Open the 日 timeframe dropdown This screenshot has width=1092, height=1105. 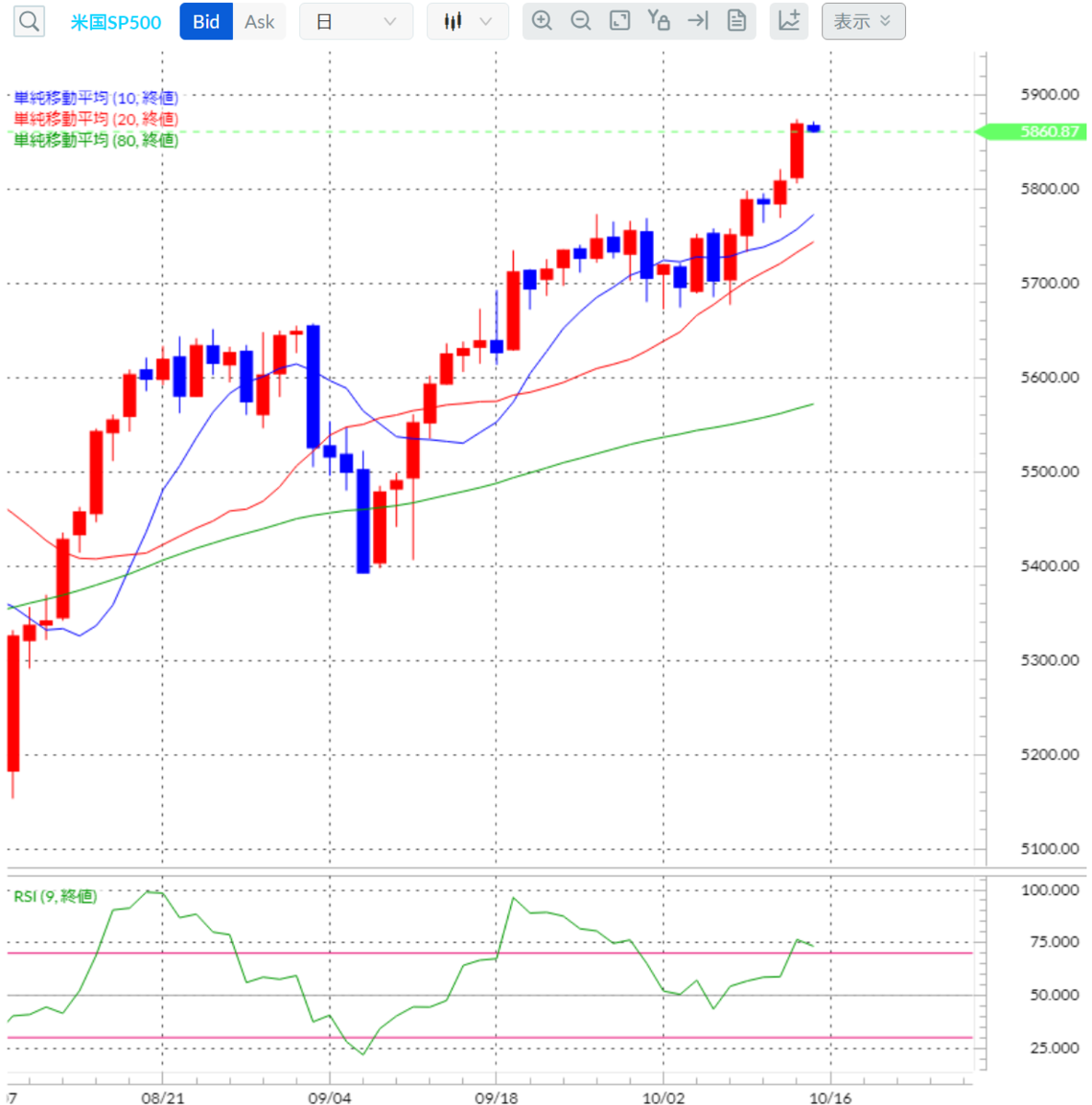tap(356, 21)
